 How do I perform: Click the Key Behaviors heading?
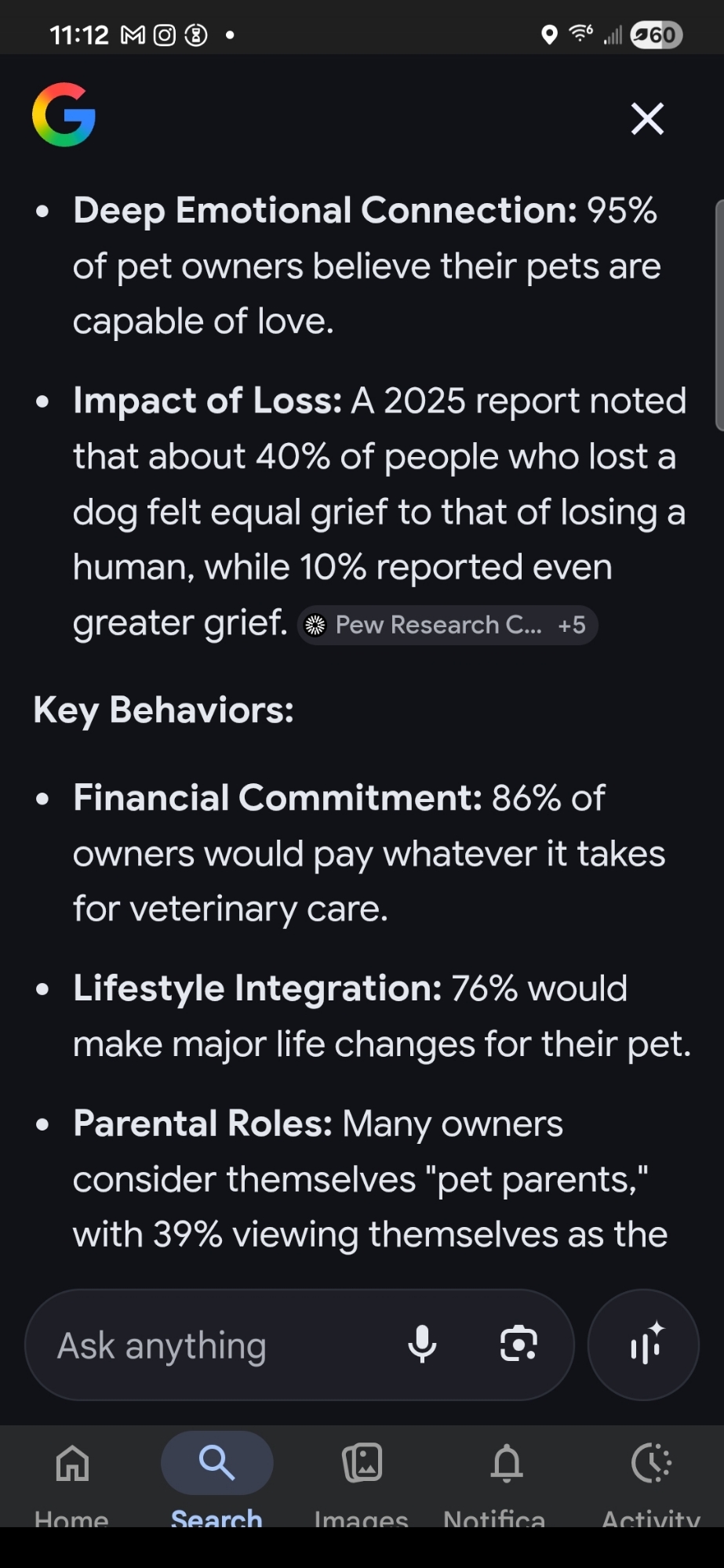tap(163, 710)
